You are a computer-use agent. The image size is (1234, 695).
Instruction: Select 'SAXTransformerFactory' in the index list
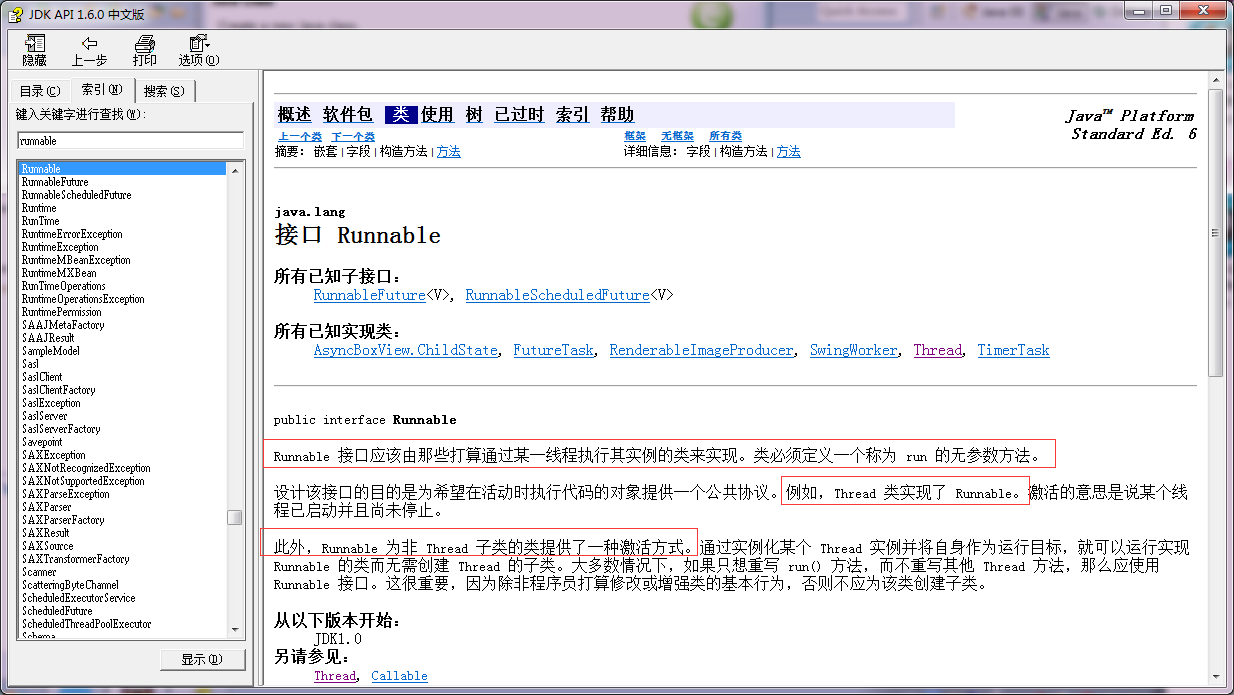(x=75, y=559)
